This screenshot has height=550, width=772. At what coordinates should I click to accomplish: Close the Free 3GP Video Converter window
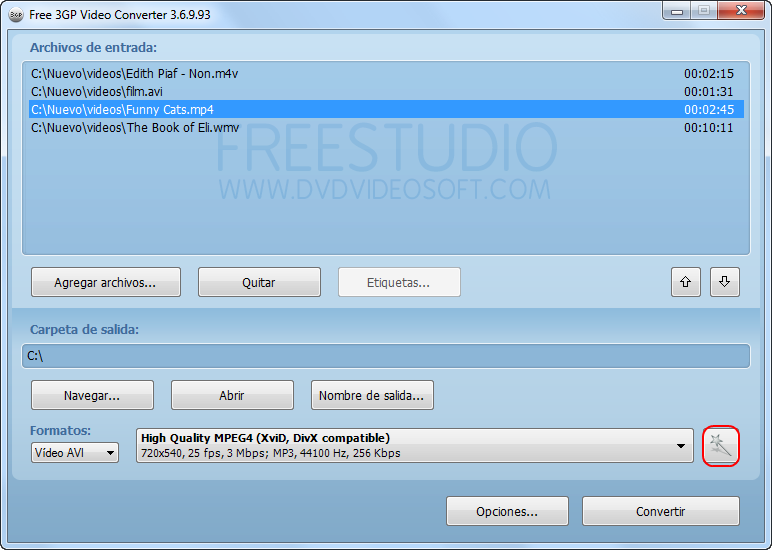click(x=741, y=11)
